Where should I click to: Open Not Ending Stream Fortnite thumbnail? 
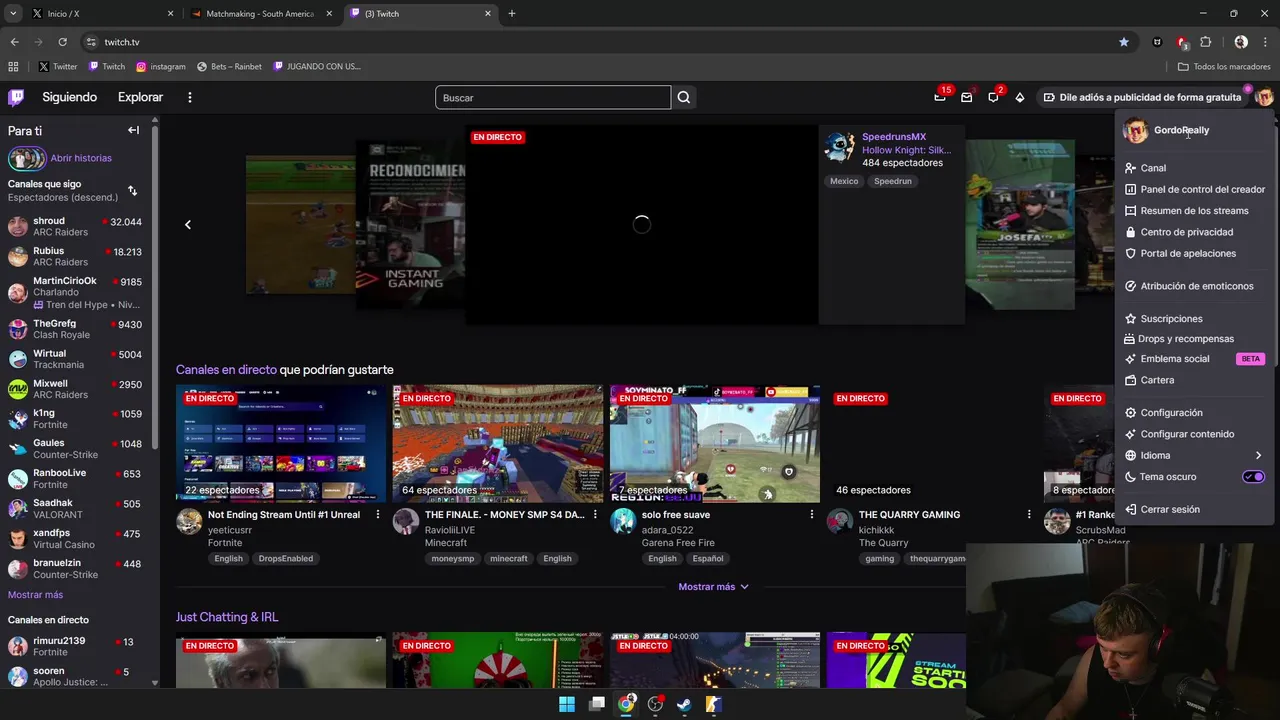281,443
